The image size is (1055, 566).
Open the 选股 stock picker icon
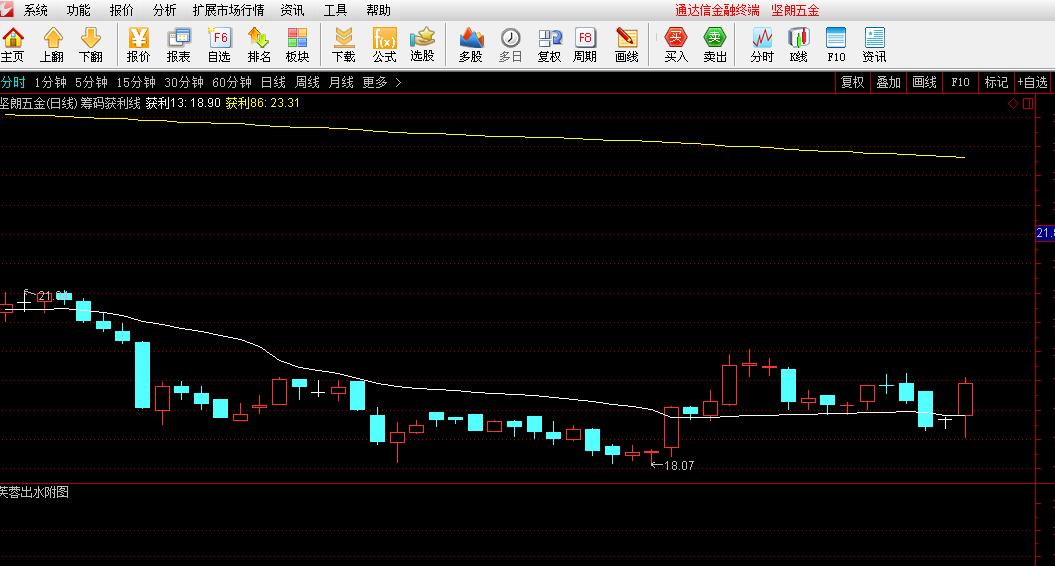(423, 45)
